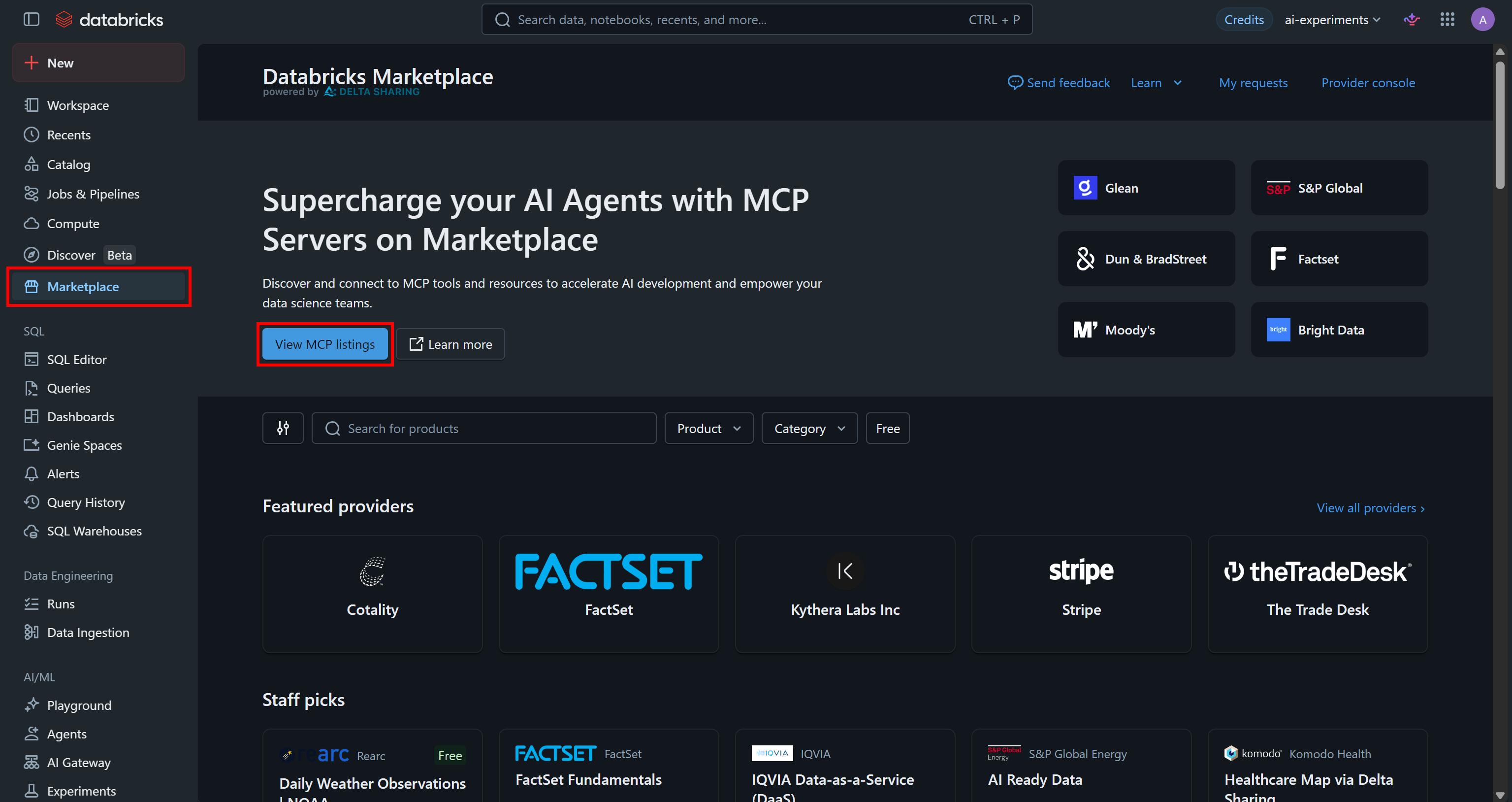Go to Jobs & Pipelines
This screenshot has height=802, width=1512.
pyautogui.click(x=98, y=194)
